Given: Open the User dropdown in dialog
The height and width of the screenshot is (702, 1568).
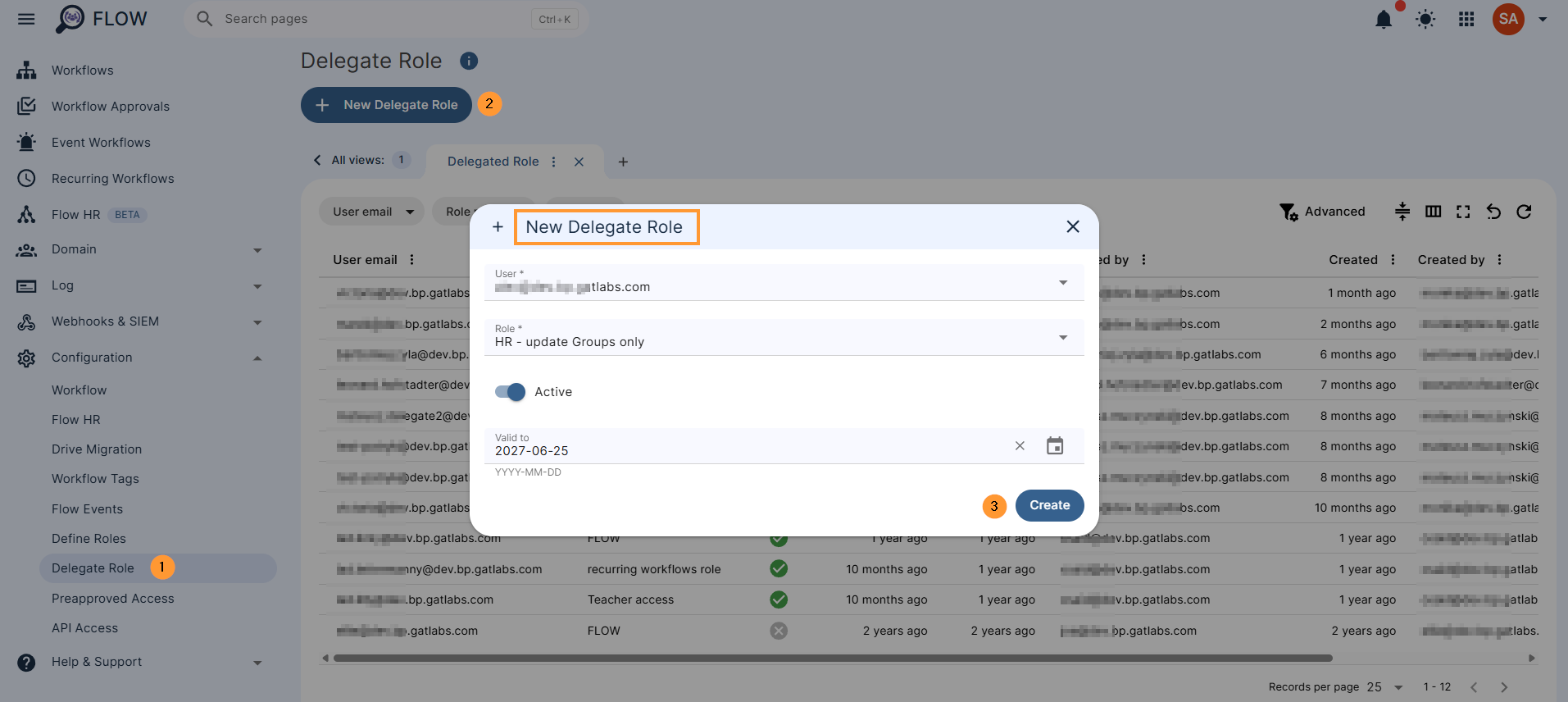Looking at the screenshot, I should (784, 282).
